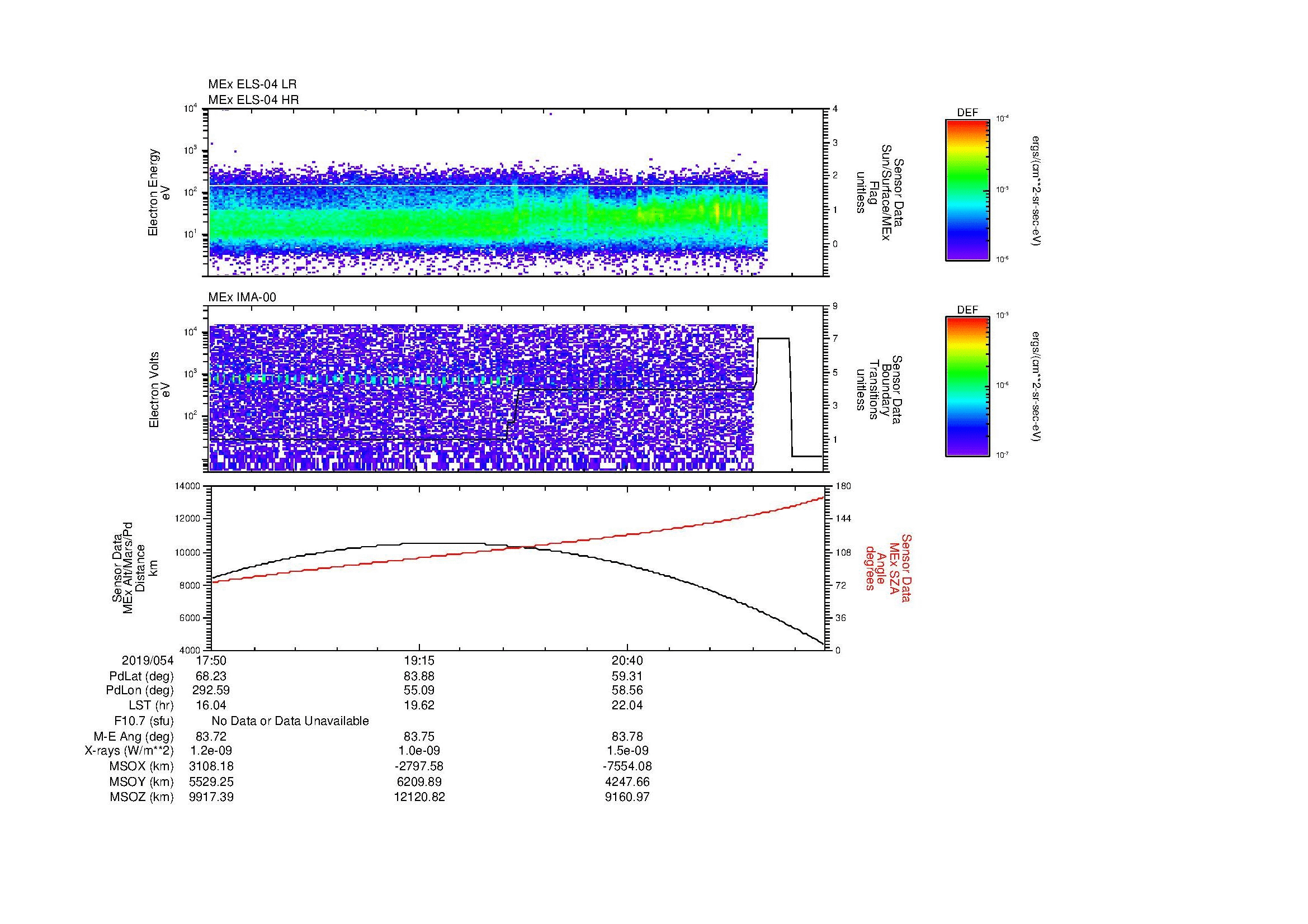The image size is (1308, 924).
Task: Click LST value '19.62'
Action: pyautogui.click(x=419, y=705)
